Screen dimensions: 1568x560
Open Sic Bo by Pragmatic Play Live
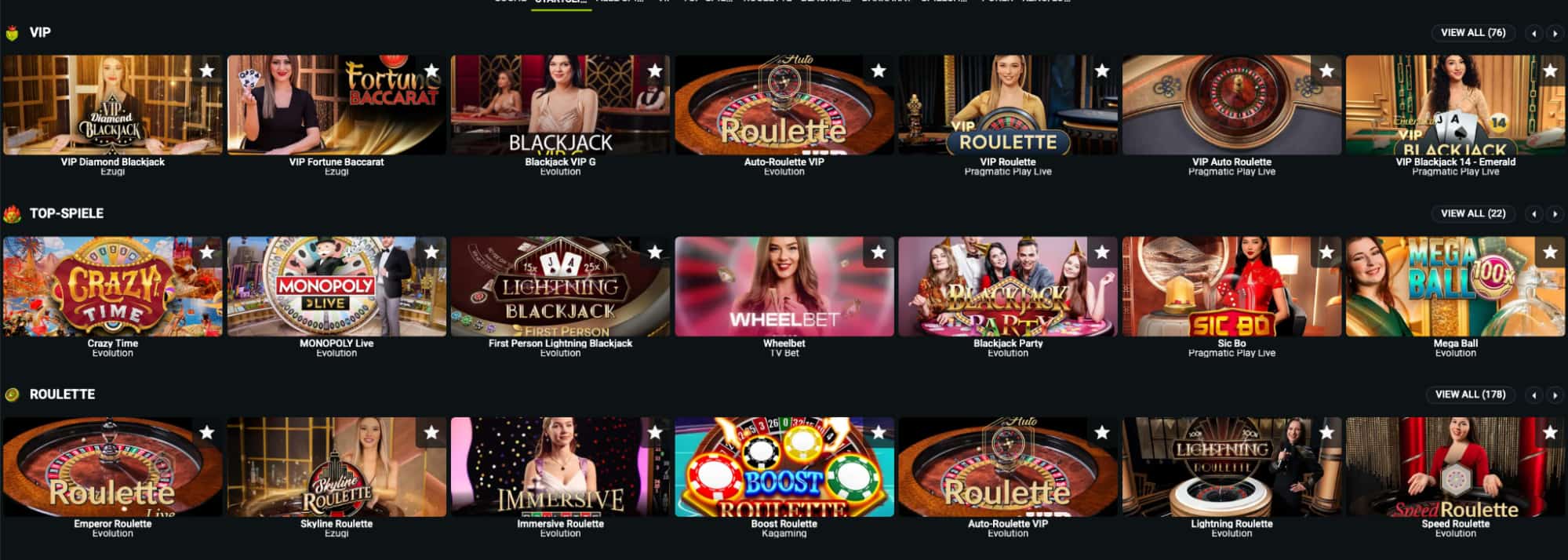tap(1231, 286)
